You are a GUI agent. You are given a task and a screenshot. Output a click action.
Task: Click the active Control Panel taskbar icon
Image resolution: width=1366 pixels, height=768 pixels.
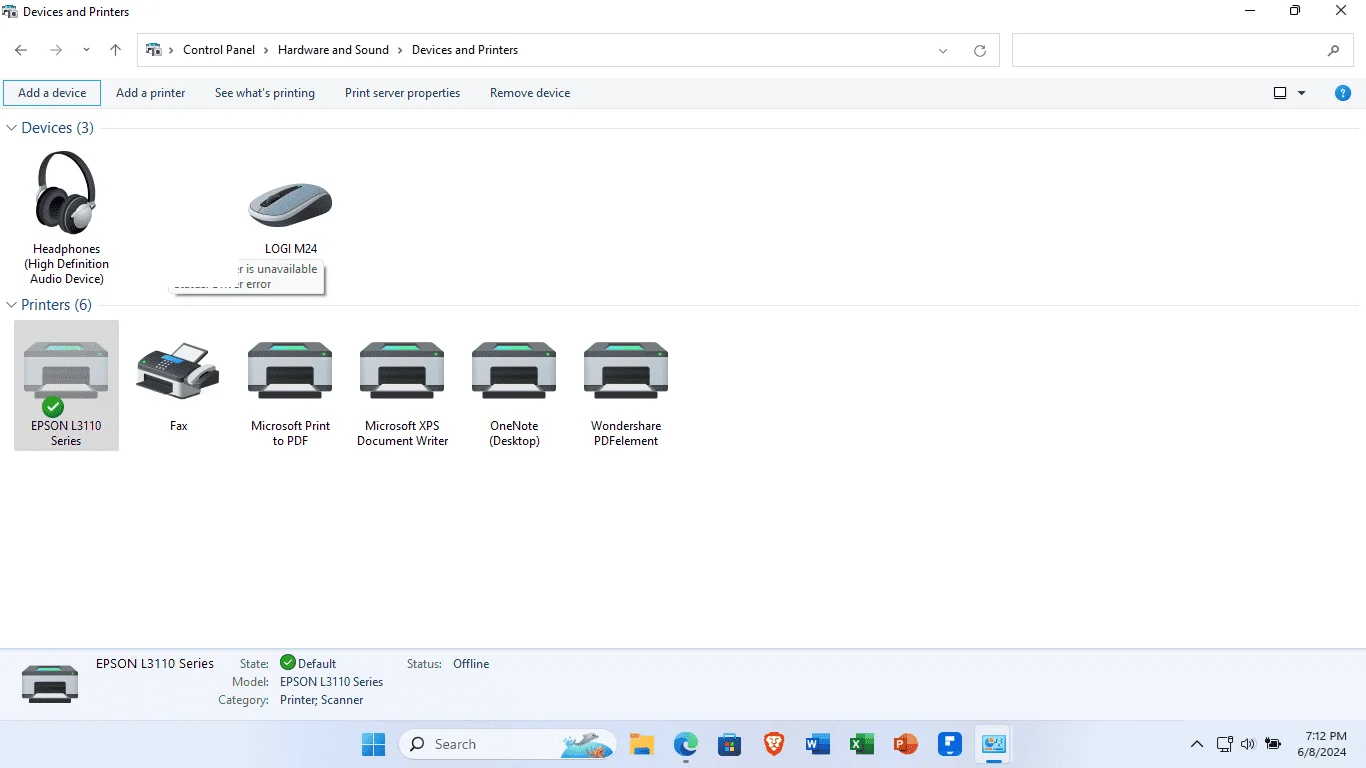coord(993,744)
